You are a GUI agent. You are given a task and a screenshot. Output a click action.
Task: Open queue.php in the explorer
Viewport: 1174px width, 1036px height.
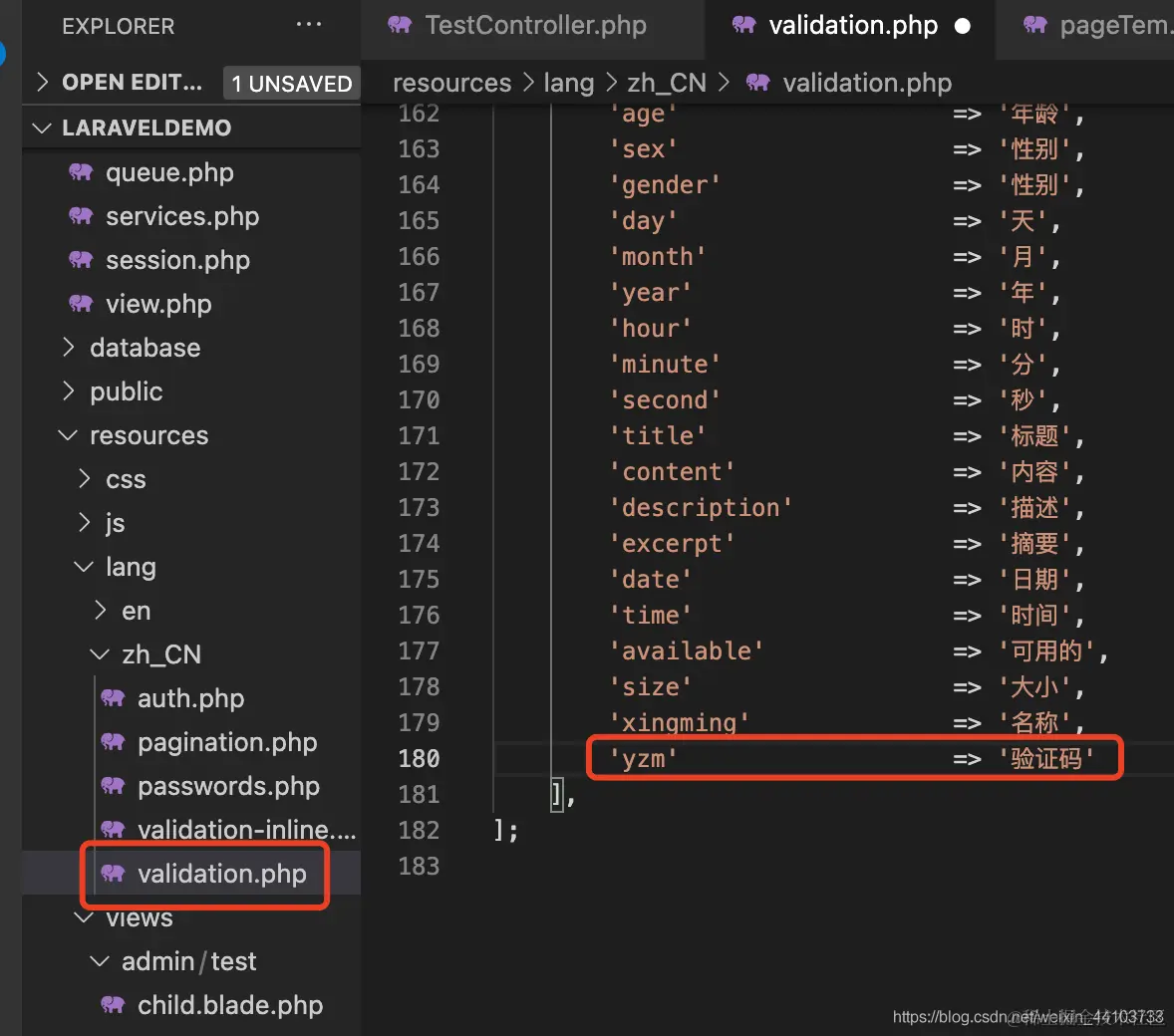[169, 172]
